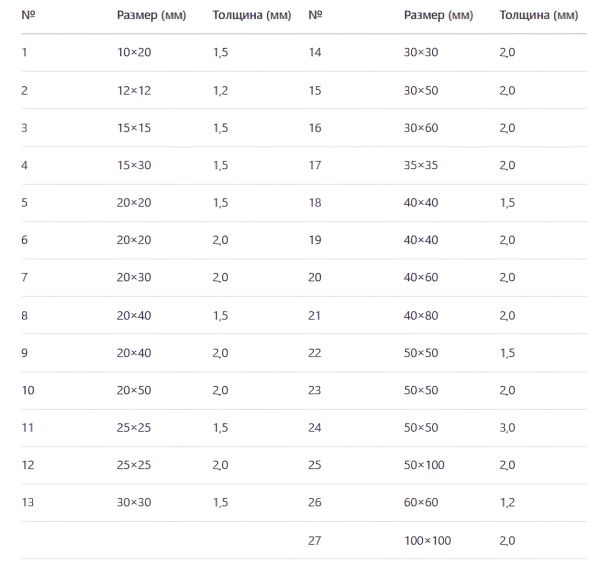Image resolution: width=600 pixels, height=565 pixels.
Task: Select the 50×100 size cell
Action: (x=424, y=465)
